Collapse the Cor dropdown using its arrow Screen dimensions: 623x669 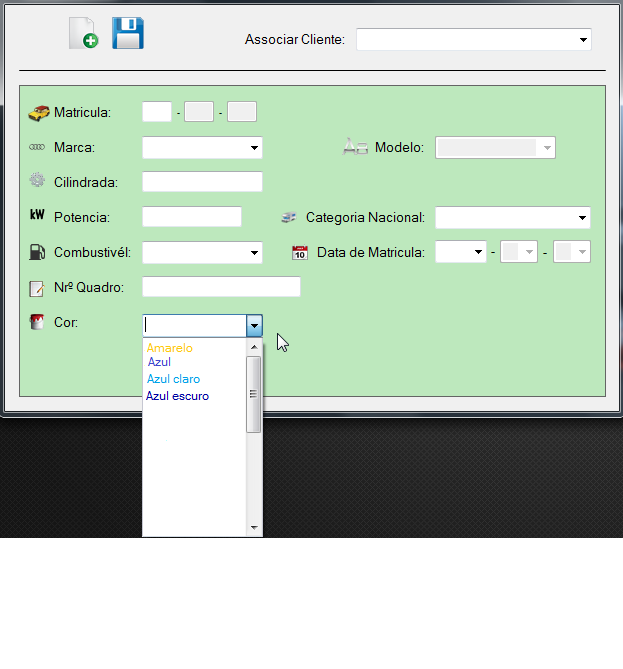[x=254, y=326]
